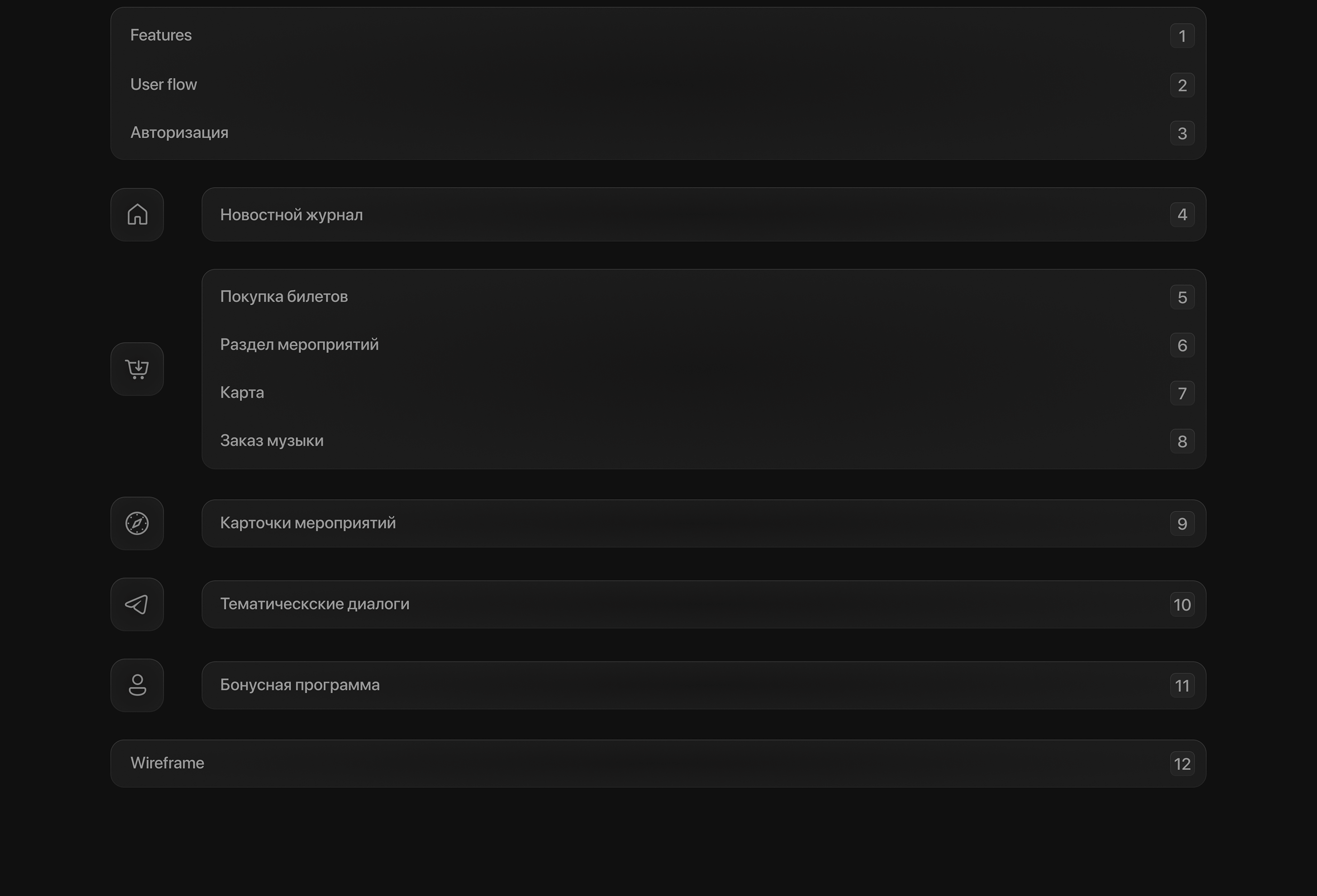Click the compass icon button
Viewport: 1317px width, 896px height.
(137, 523)
